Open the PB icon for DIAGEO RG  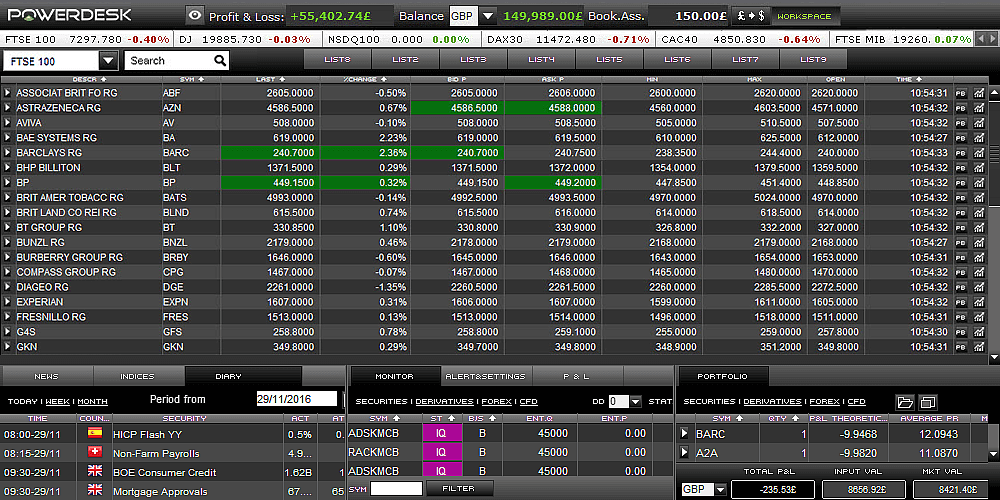coord(961,287)
